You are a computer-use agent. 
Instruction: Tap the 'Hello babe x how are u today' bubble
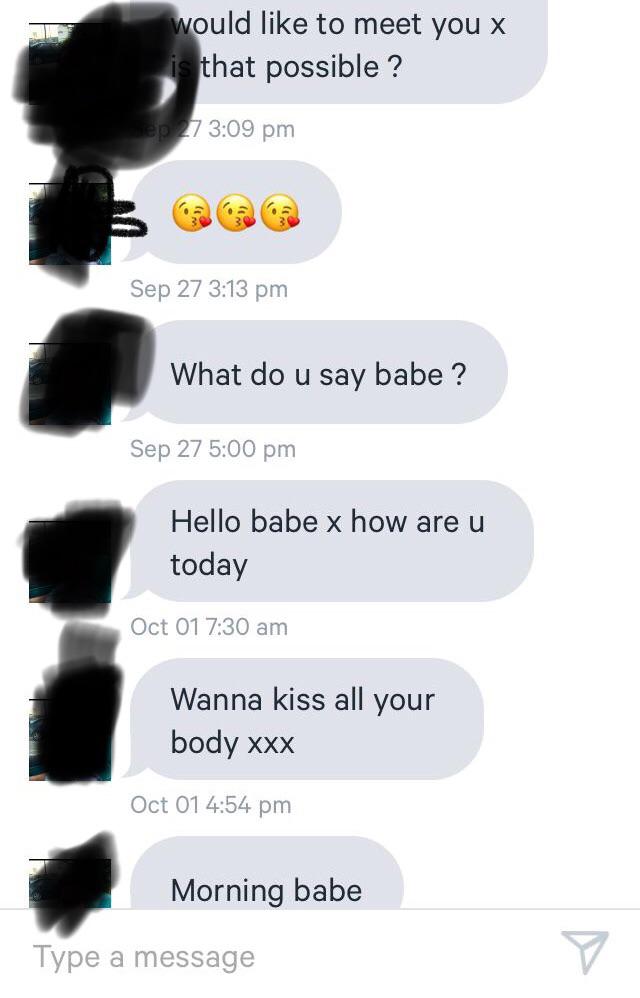point(329,541)
